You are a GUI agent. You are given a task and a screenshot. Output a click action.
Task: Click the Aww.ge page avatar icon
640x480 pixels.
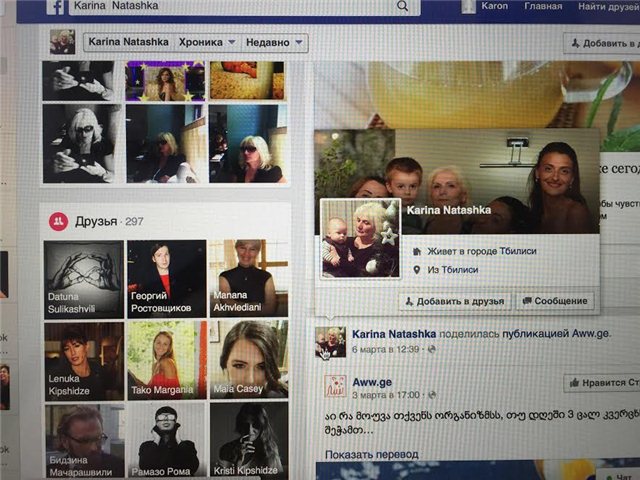coord(336,388)
